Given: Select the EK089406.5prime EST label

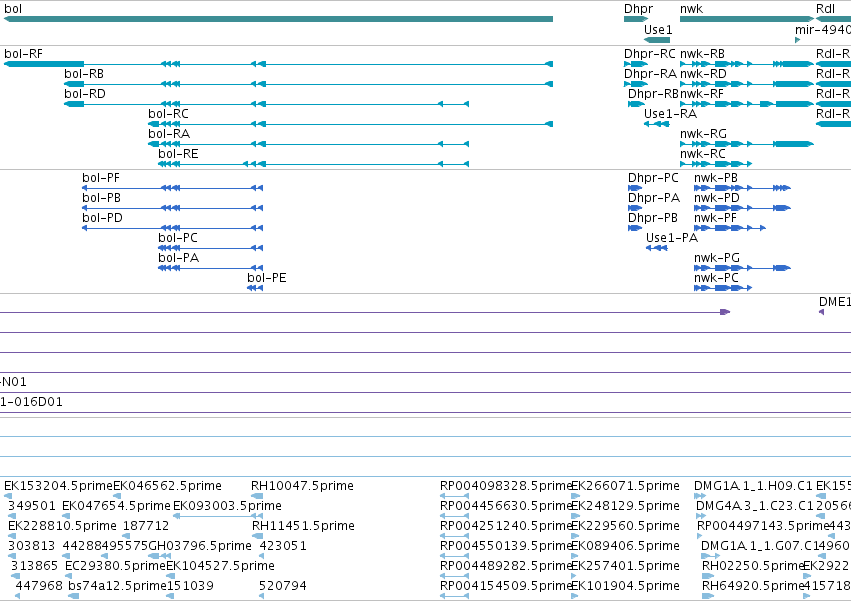Looking at the screenshot, I should point(625,546).
